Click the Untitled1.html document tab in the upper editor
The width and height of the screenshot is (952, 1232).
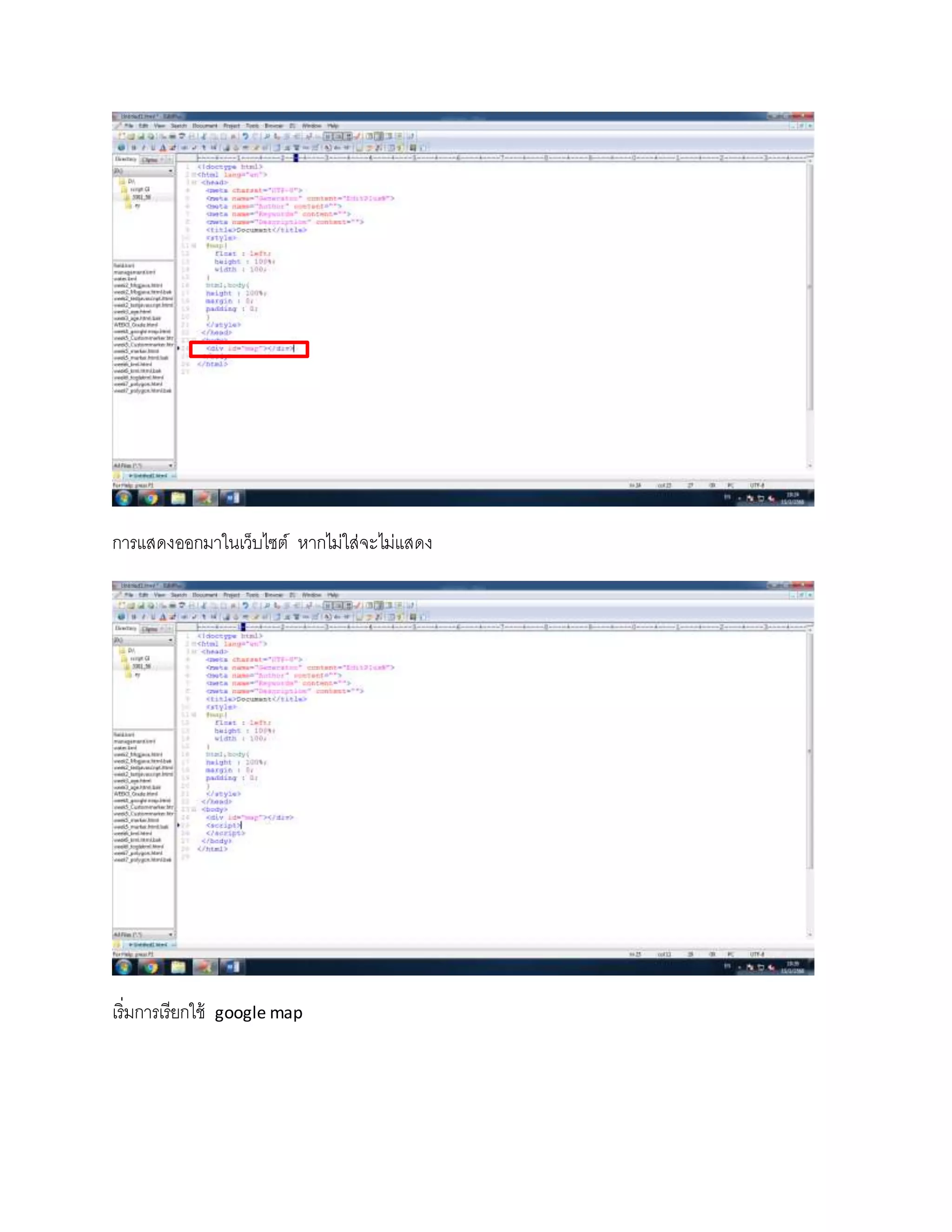[148, 476]
